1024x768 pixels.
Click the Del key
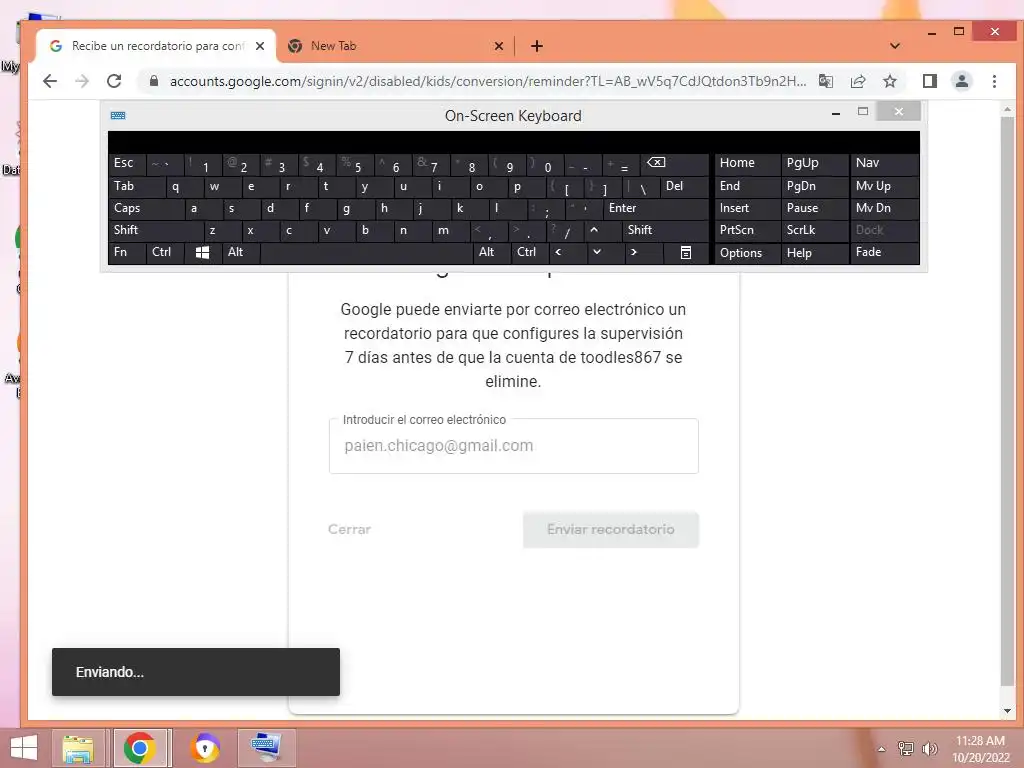(684, 186)
